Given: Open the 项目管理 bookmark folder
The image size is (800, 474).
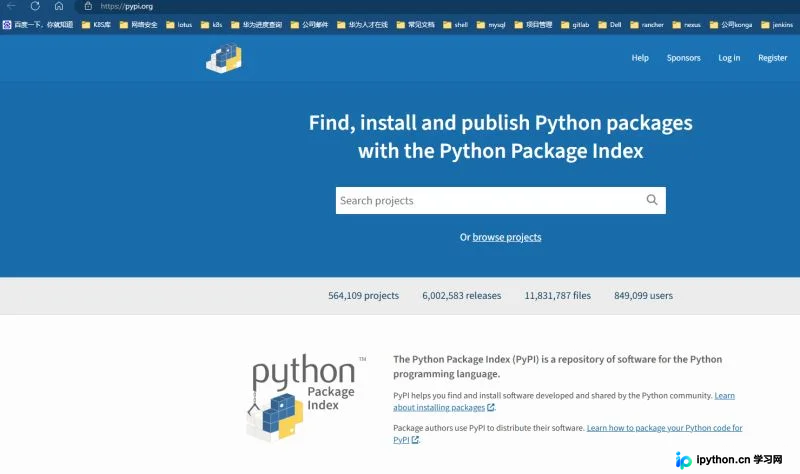Looking at the screenshot, I should [533, 24].
